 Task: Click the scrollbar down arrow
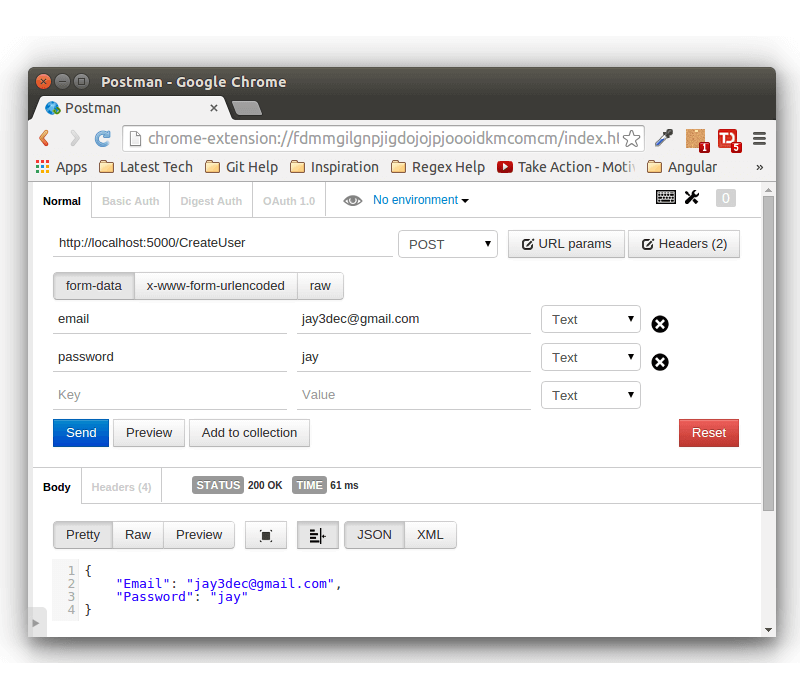pos(768,630)
